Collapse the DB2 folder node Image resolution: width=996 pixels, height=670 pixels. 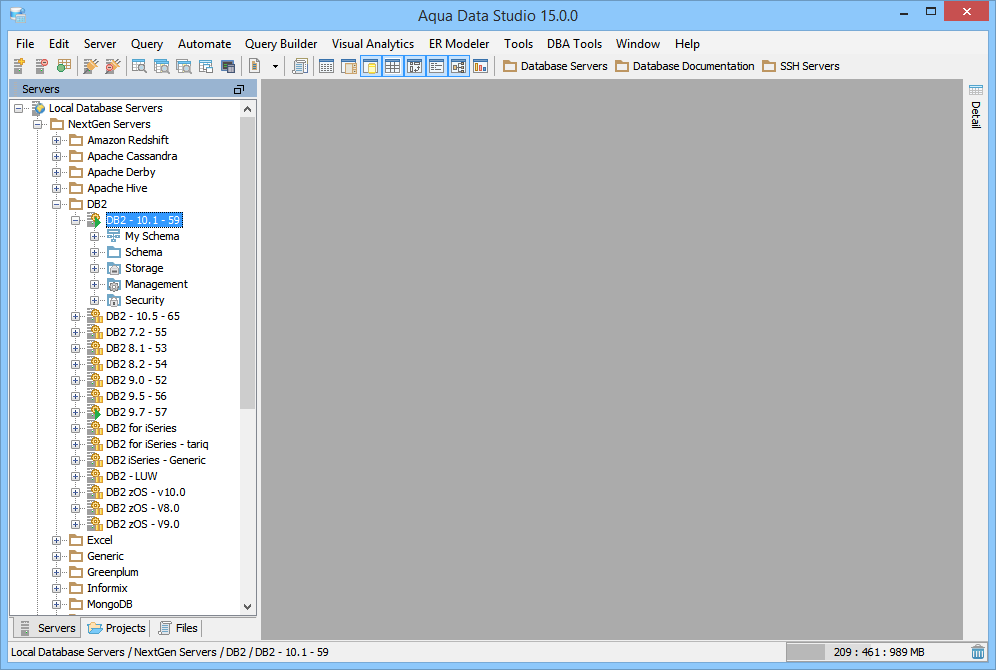coord(57,204)
